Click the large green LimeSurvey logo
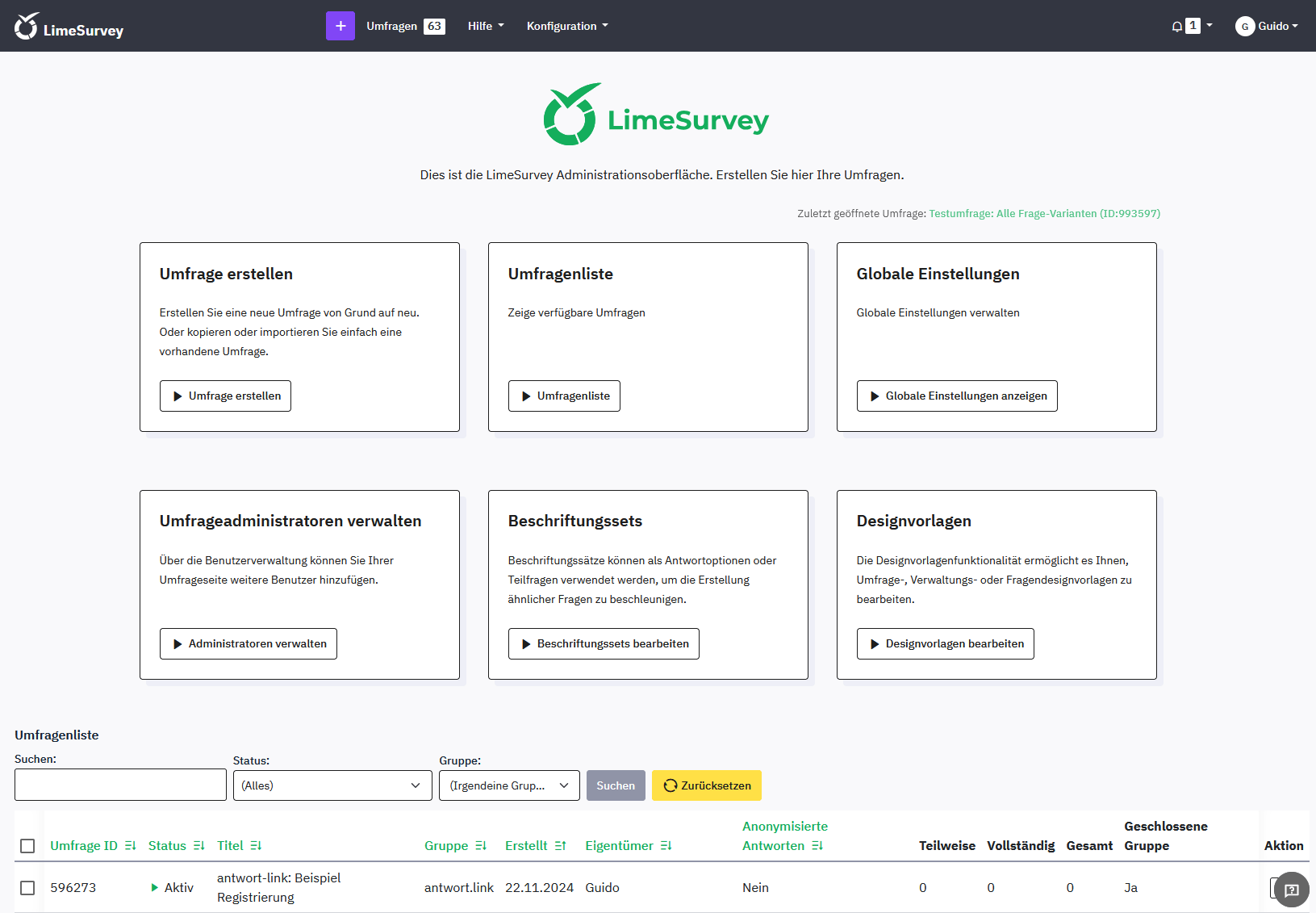 (x=656, y=115)
